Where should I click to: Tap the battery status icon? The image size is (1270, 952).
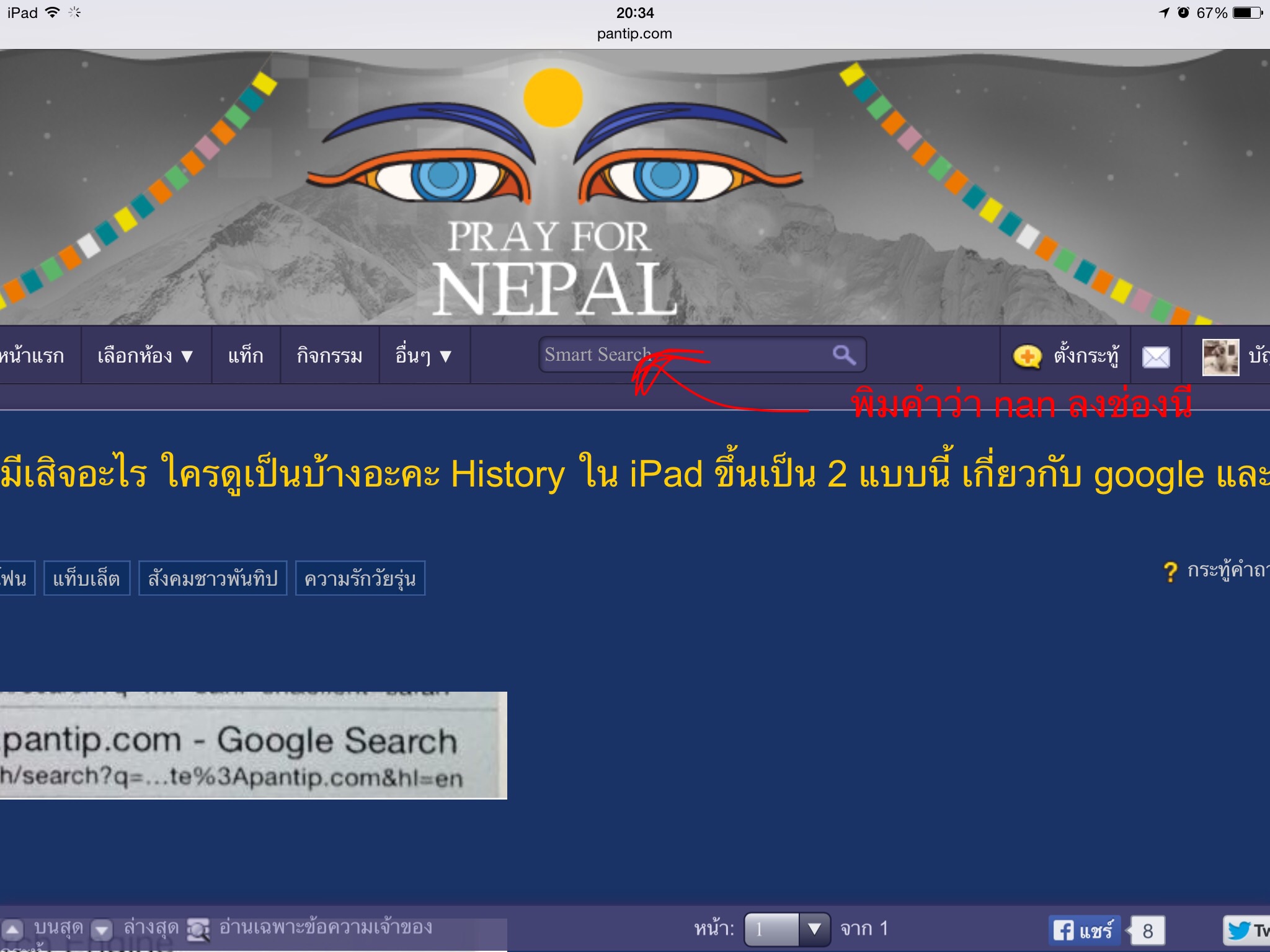pyautogui.click(x=1248, y=12)
